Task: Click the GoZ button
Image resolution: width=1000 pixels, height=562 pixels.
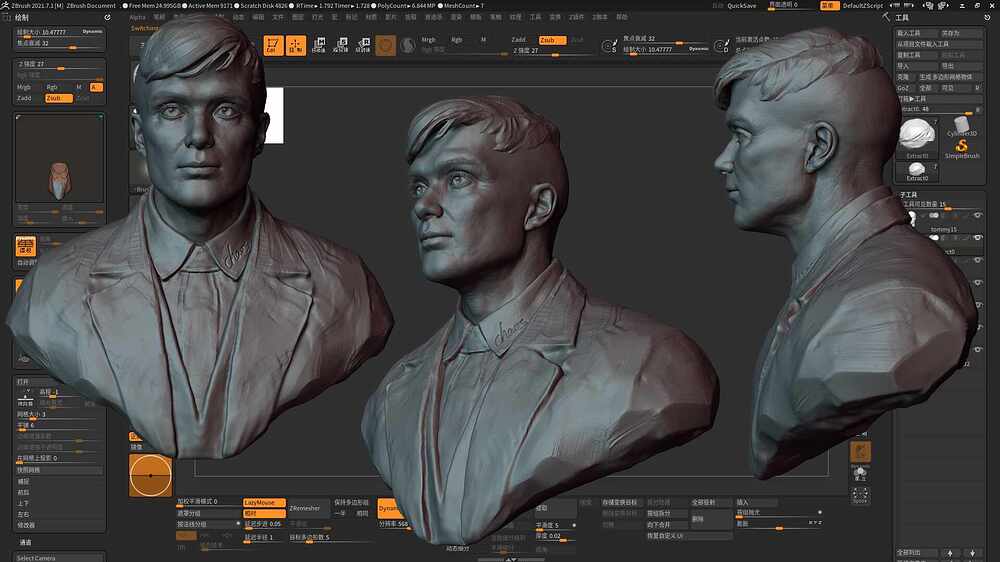Action: (903, 88)
